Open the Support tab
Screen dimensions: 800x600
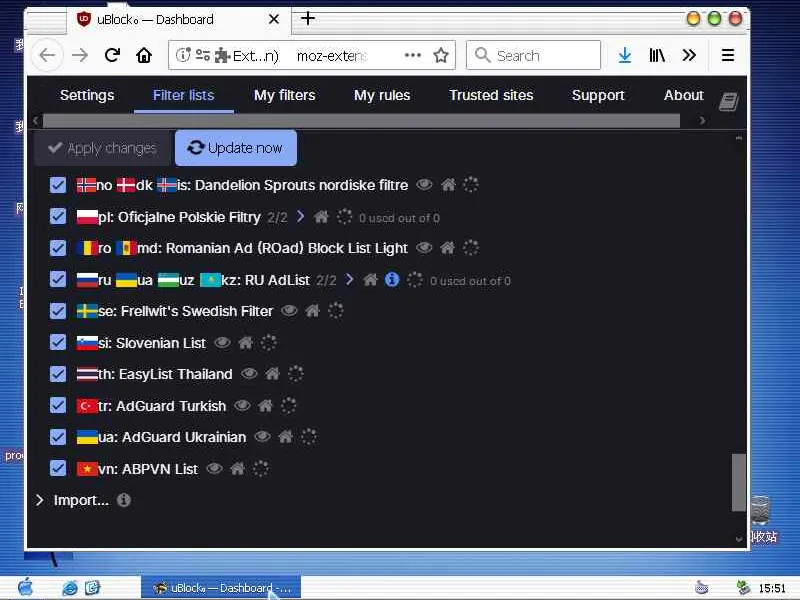598,95
